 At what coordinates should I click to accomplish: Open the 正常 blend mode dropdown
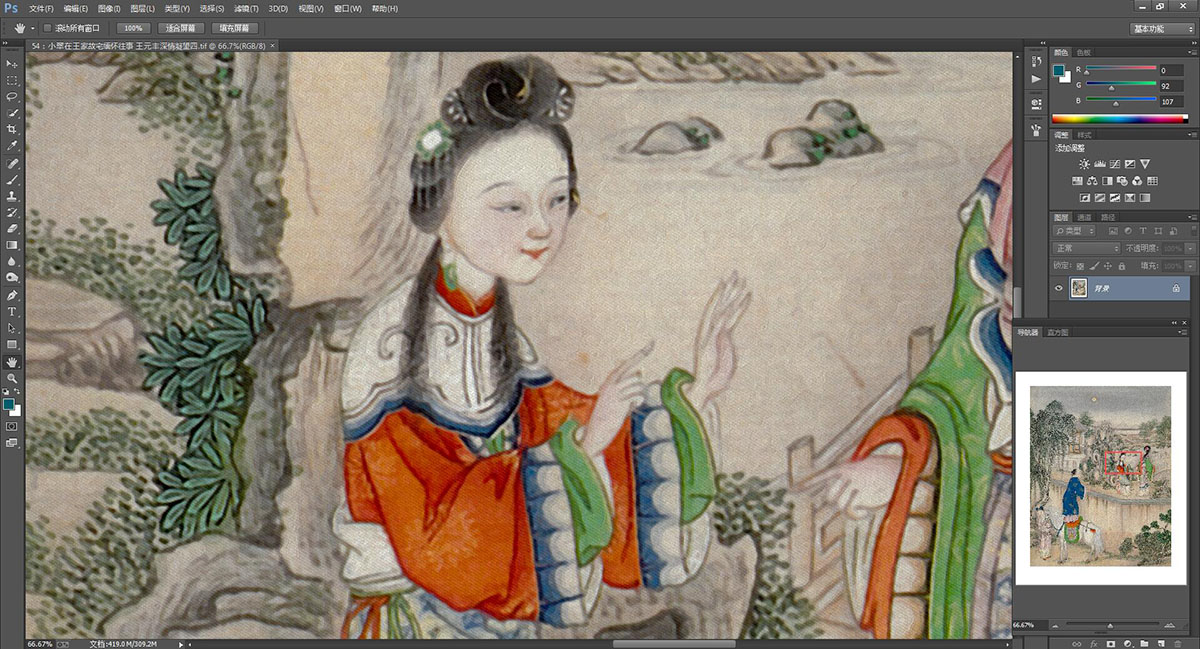[x=1087, y=248]
